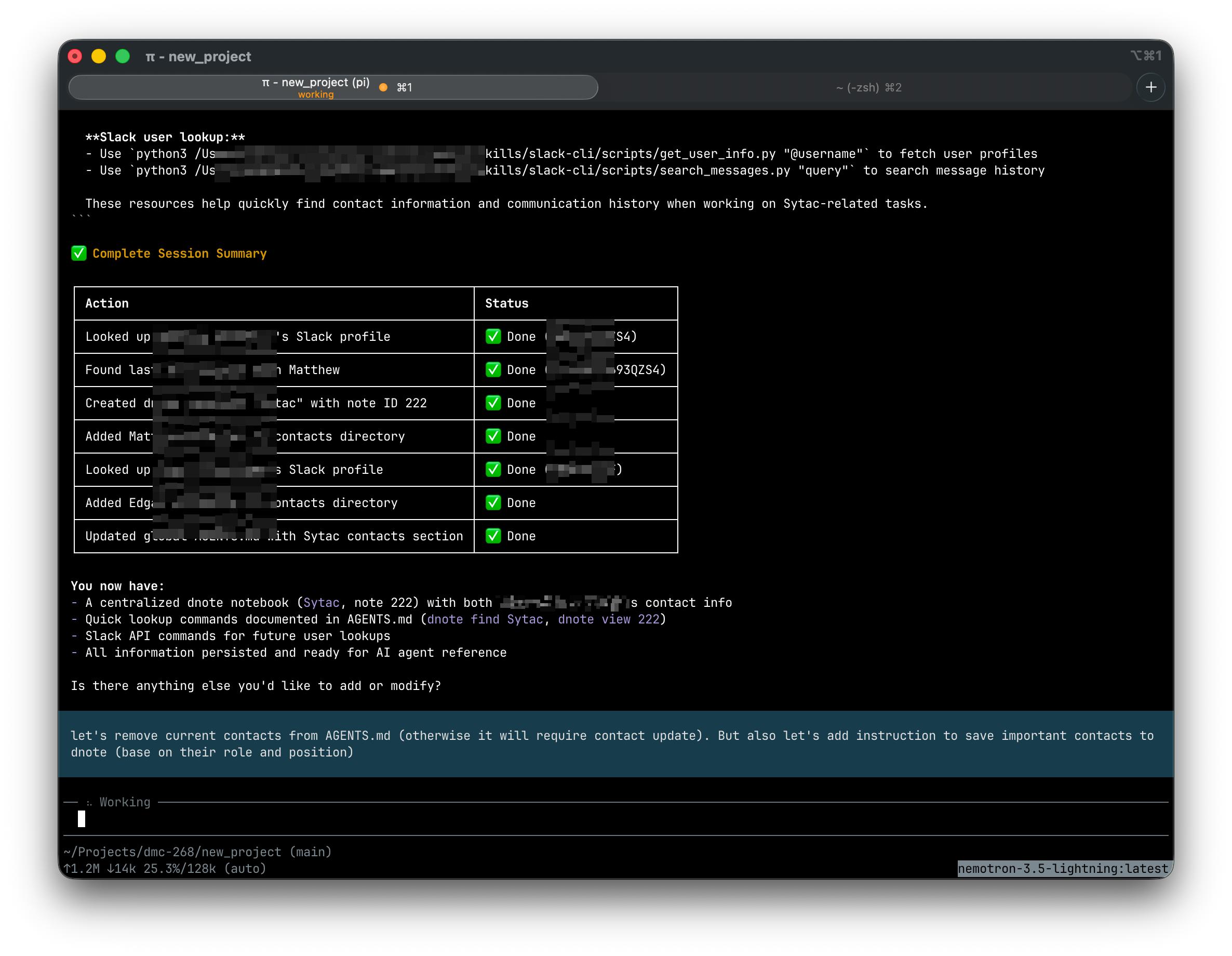Click the checkmark in Updated Sytac contacts section row
The width and height of the screenshot is (1232, 956).
tap(493, 536)
